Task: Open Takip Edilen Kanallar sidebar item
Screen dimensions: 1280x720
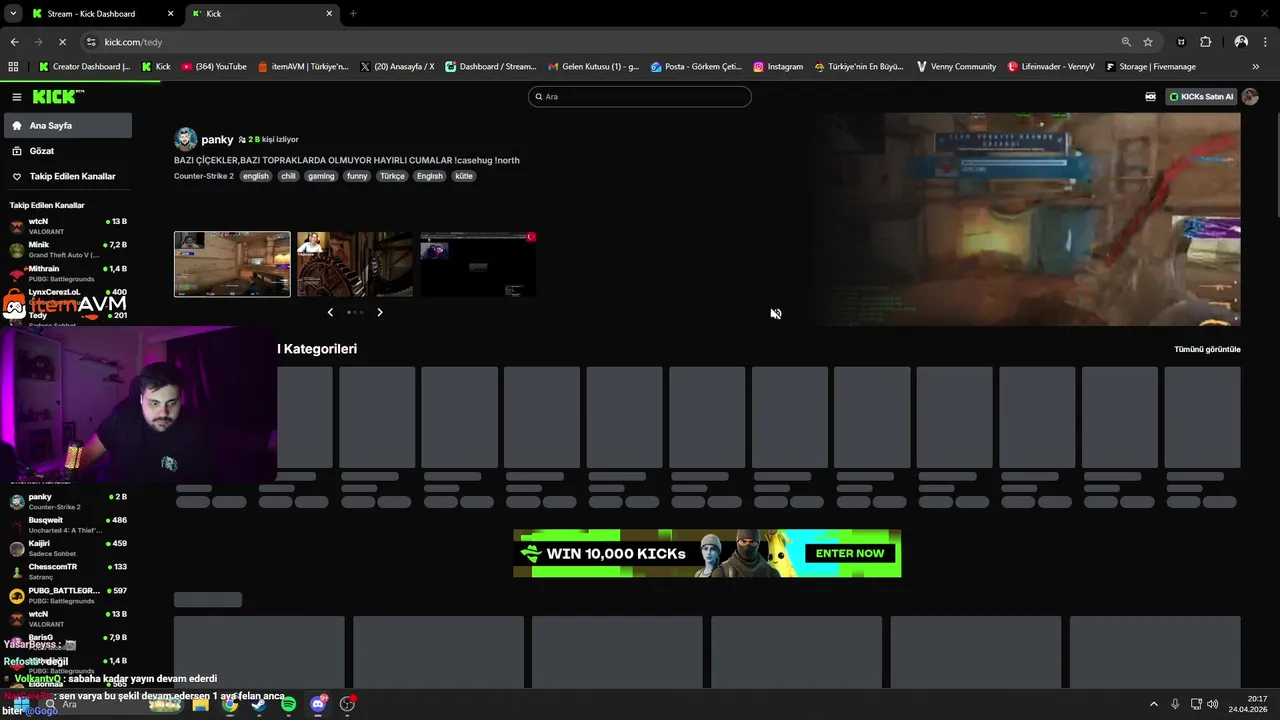Action: point(67,176)
